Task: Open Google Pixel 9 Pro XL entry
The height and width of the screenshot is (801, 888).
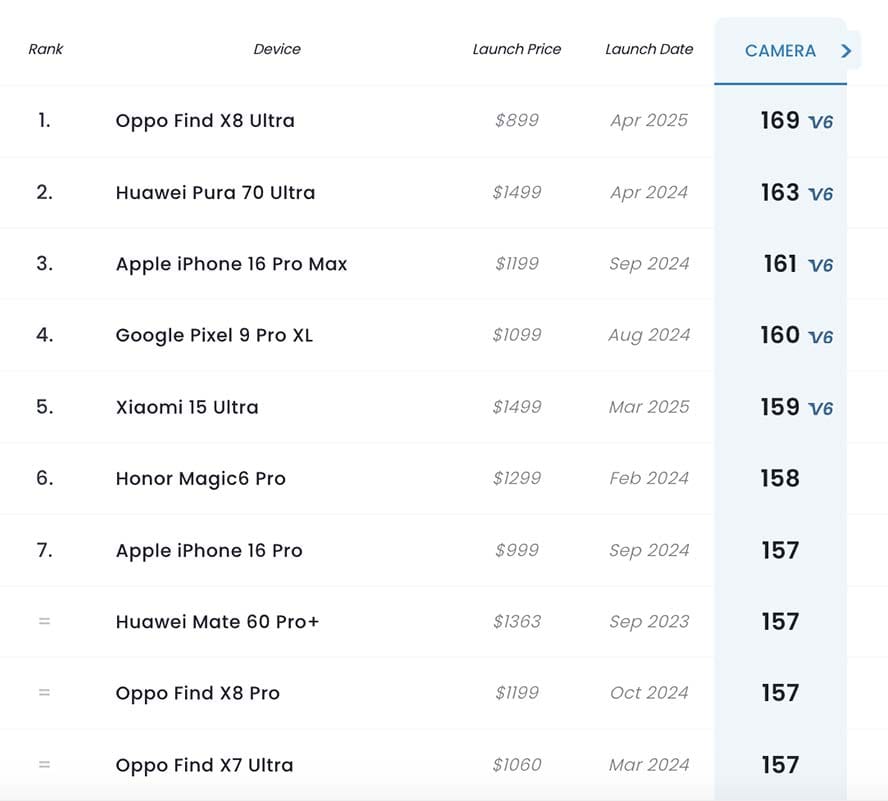Action: click(214, 335)
